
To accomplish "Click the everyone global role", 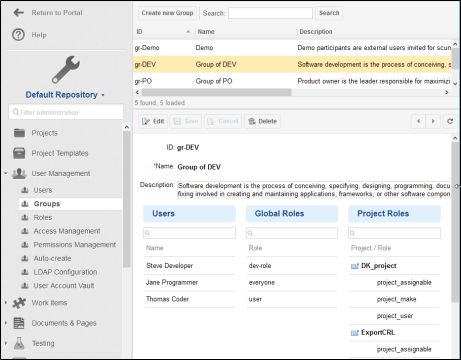I will click(x=262, y=282).
